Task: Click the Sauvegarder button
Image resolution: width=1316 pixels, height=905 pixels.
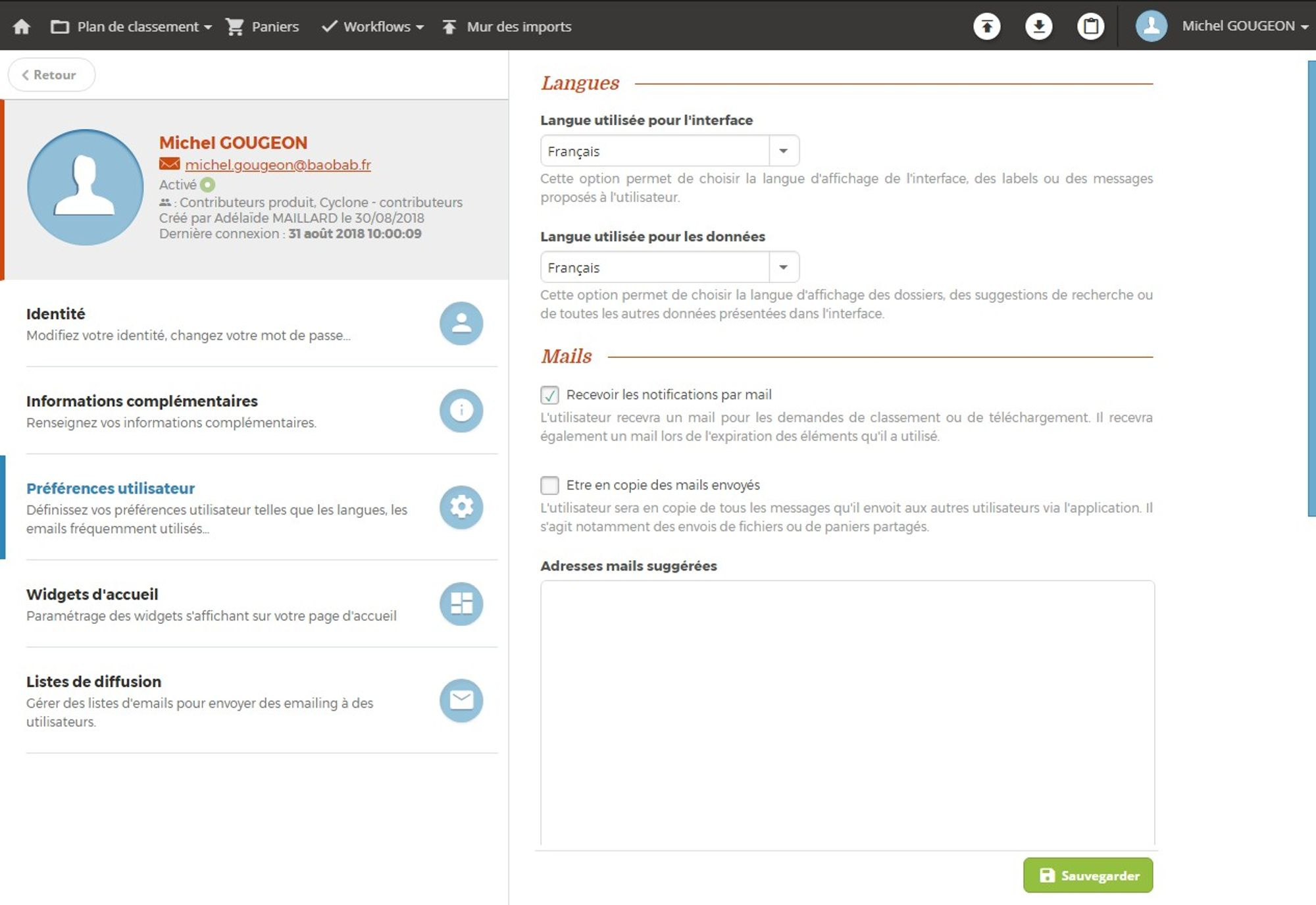Action: click(1088, 875)
